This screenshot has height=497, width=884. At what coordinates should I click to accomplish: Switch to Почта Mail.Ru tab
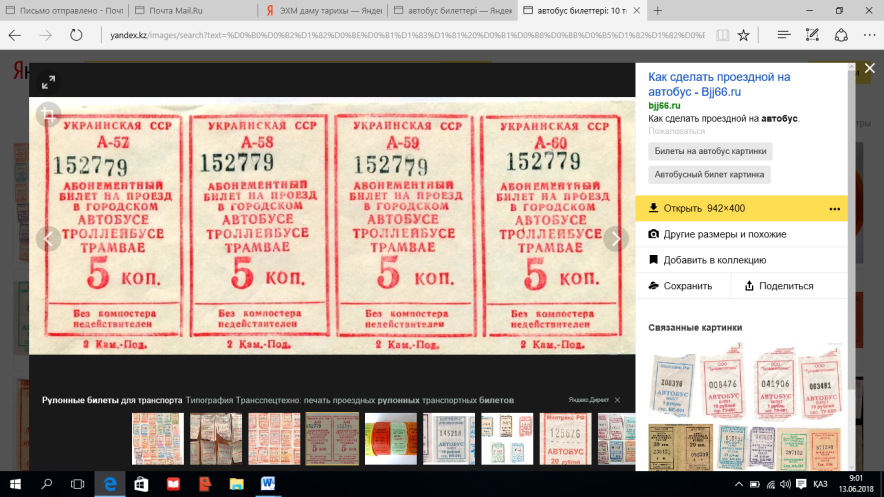point(193,10)
